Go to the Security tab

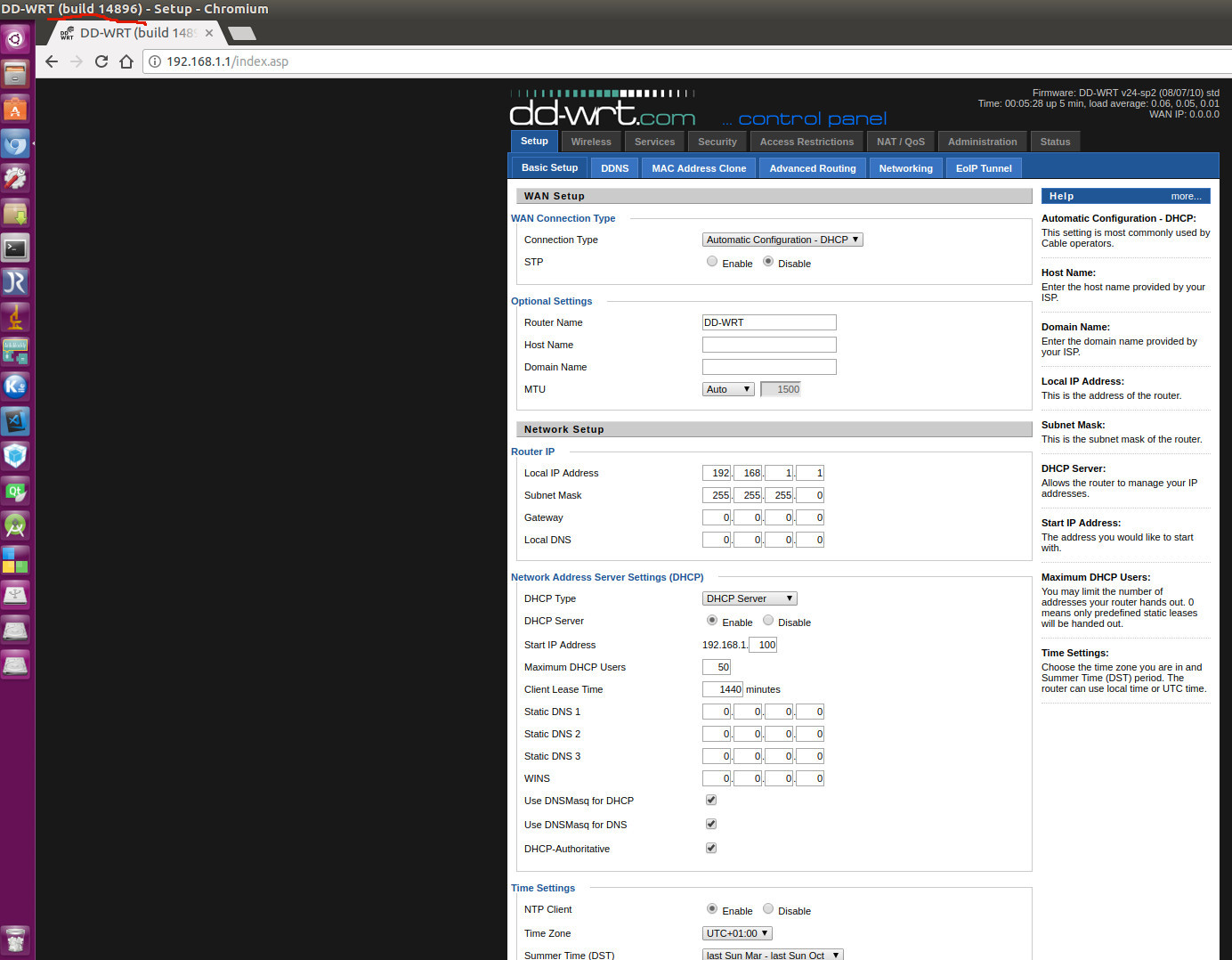point(717,142)
